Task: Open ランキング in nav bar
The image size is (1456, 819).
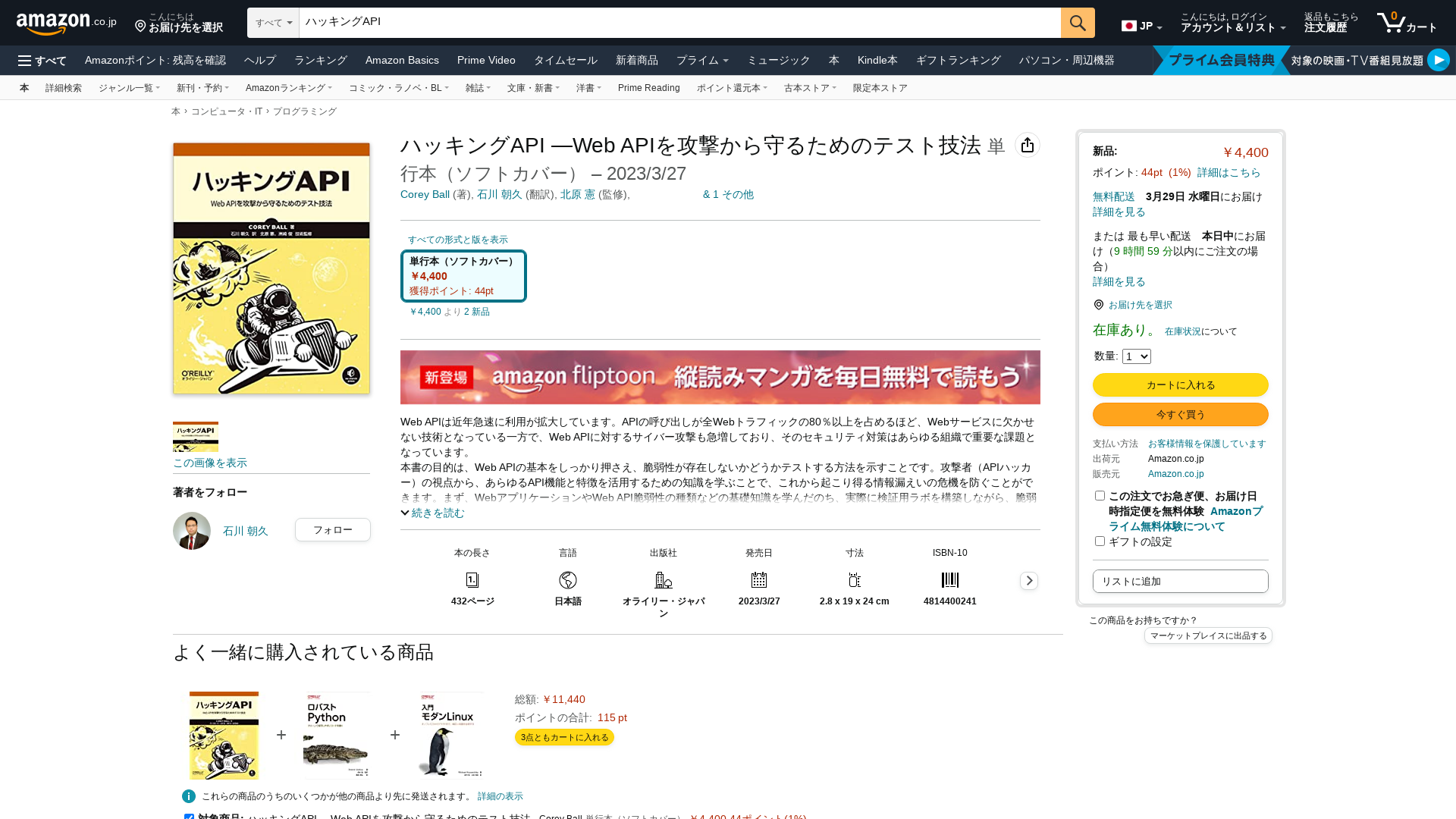Action: pyautogui.click(x=321, y=60)
